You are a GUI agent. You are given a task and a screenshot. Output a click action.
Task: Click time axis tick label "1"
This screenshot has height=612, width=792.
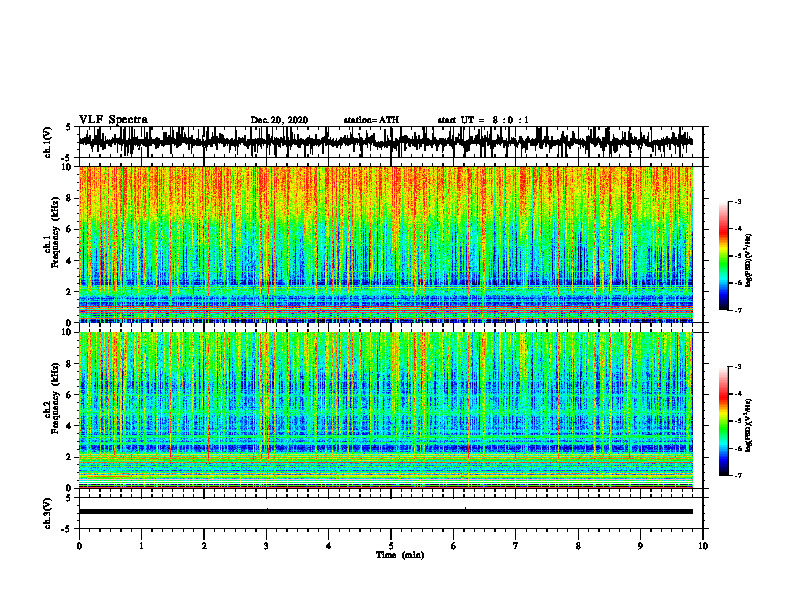click(142, 546)
